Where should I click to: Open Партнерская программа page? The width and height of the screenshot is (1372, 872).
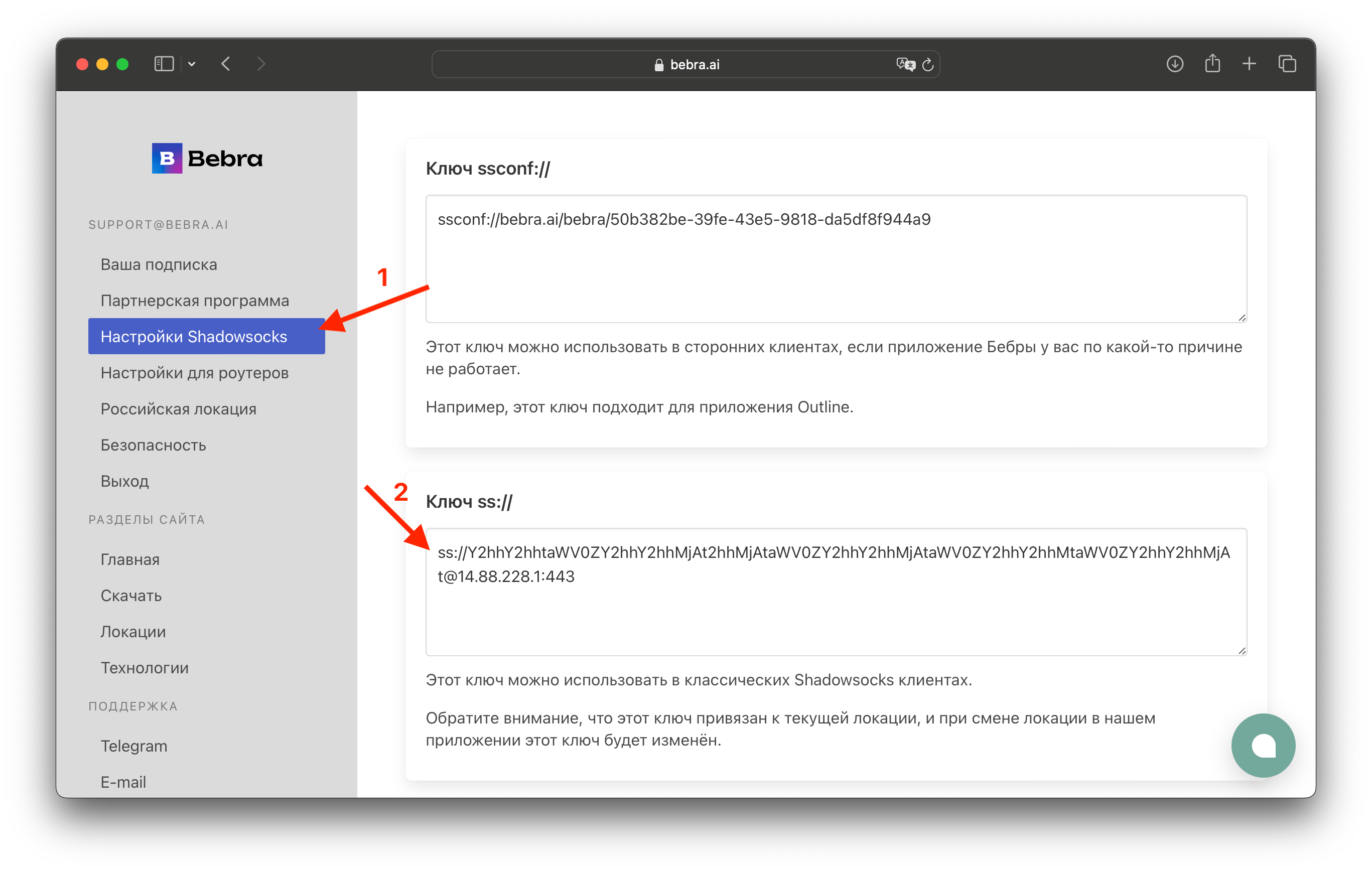coord(194,300)
